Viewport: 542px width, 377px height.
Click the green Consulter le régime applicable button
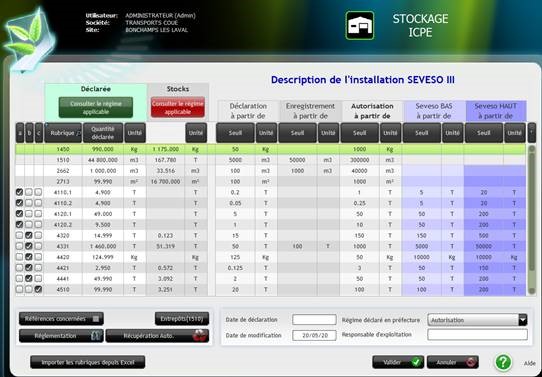click(x=96, y=107)
